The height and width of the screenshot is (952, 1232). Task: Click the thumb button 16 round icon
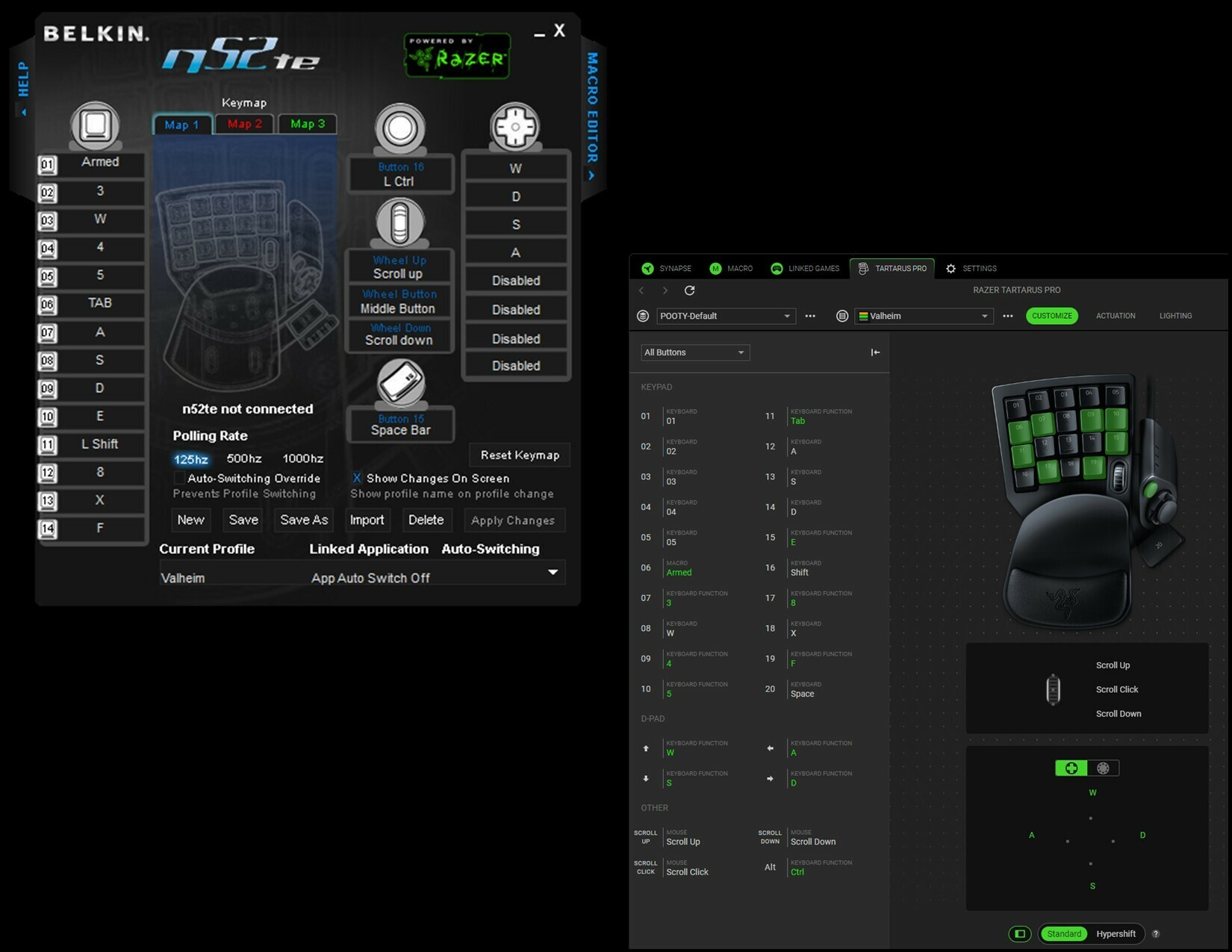pyautogui.click(x=400, y=128)
